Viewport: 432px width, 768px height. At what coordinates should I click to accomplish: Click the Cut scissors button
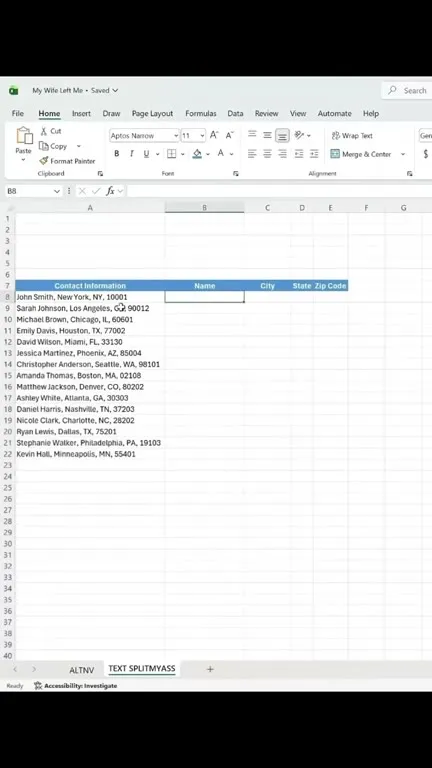point(50,131)
